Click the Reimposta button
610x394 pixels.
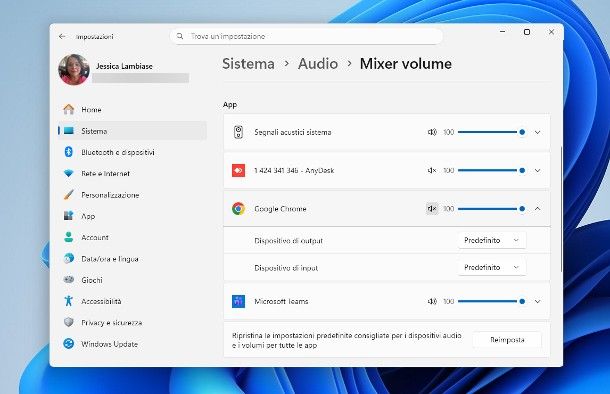coord(507,340)
